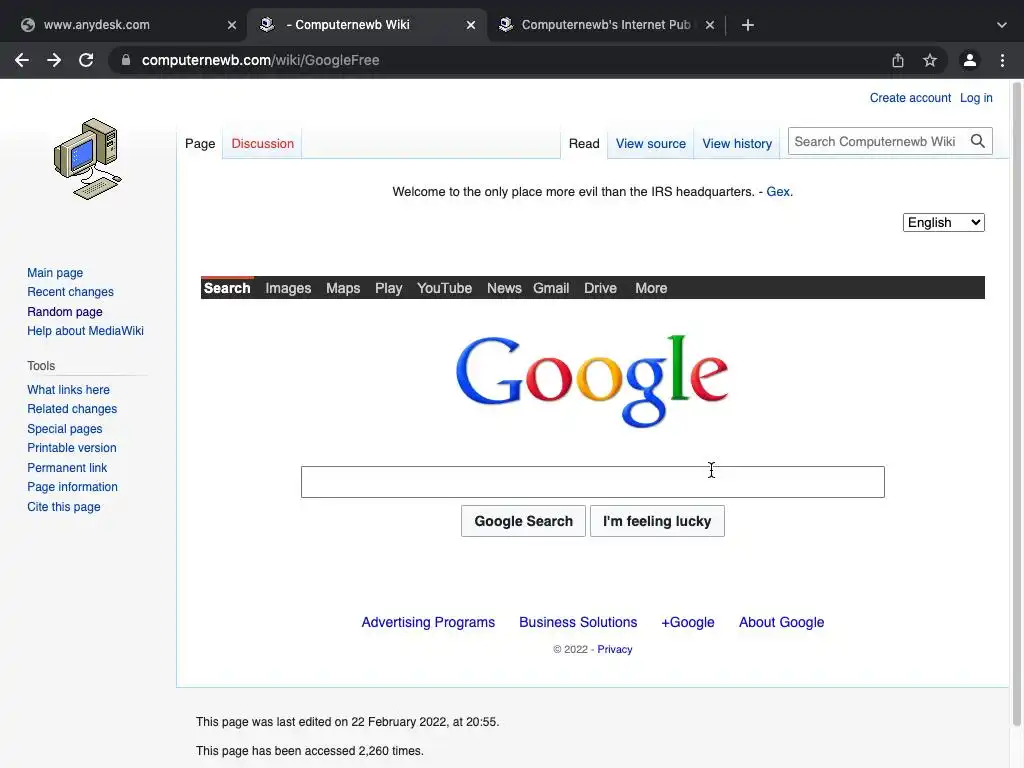This screenshot has width=1024, height=768.
Task: Reload the current page
Action: point(86,60)
